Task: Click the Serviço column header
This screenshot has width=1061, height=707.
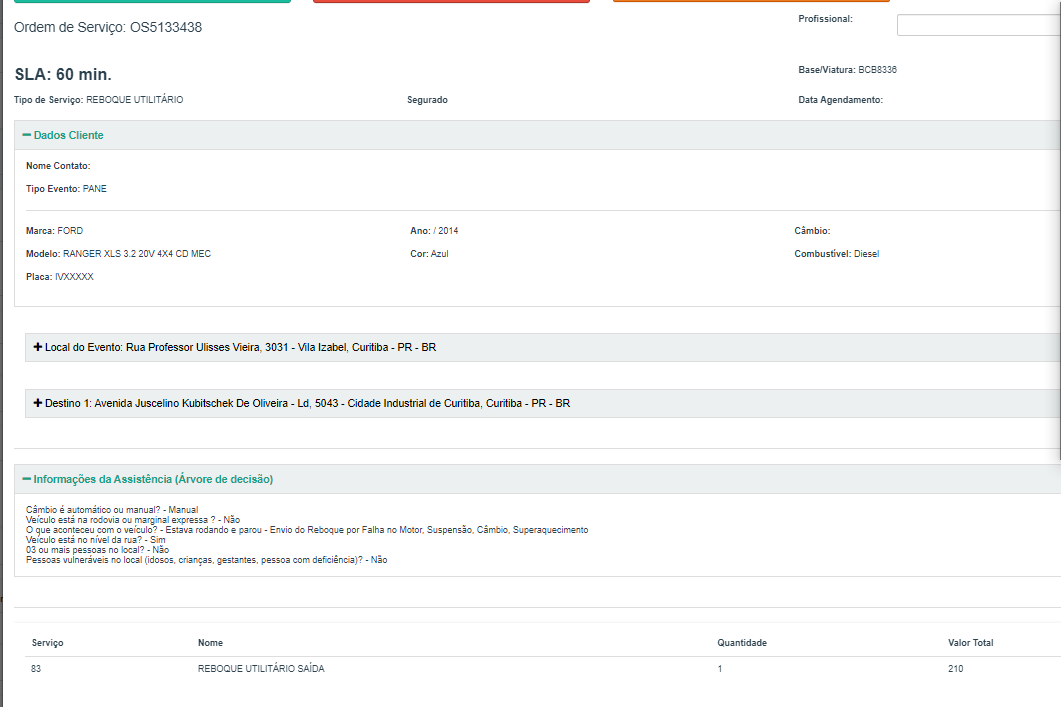Action: tap(47, 643)
